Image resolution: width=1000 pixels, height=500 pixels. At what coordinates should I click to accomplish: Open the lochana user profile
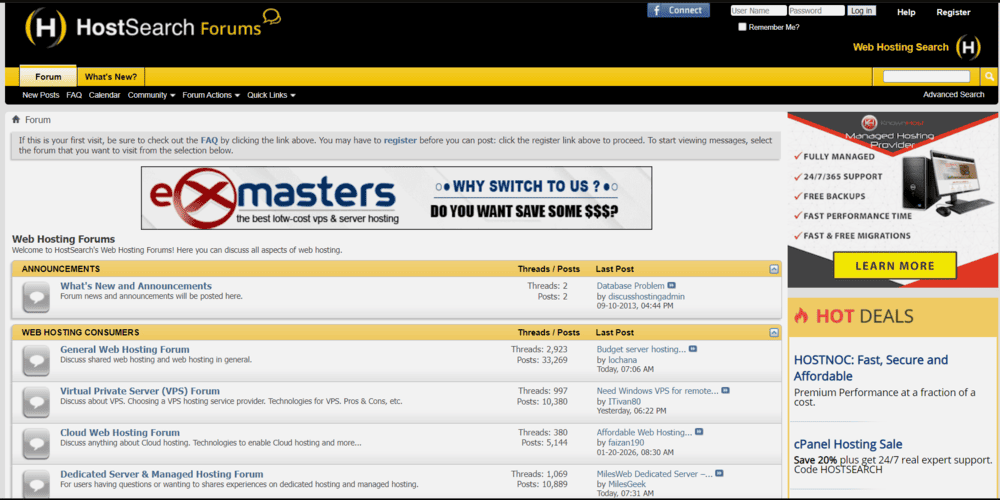point(622,360)
